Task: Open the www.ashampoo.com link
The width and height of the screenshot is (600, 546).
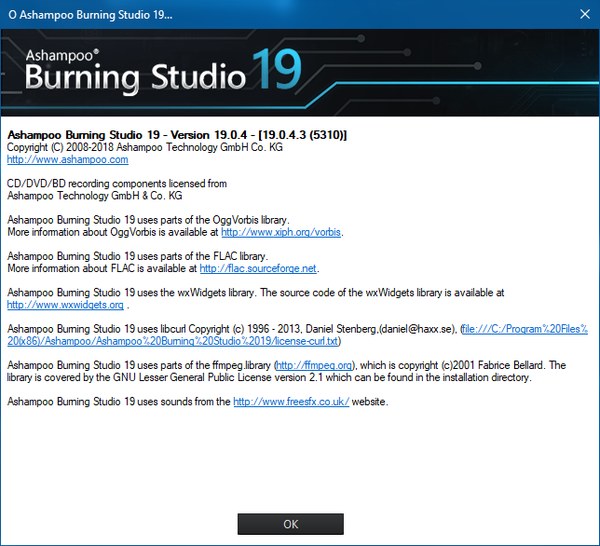Action: (x=67, y=160)
